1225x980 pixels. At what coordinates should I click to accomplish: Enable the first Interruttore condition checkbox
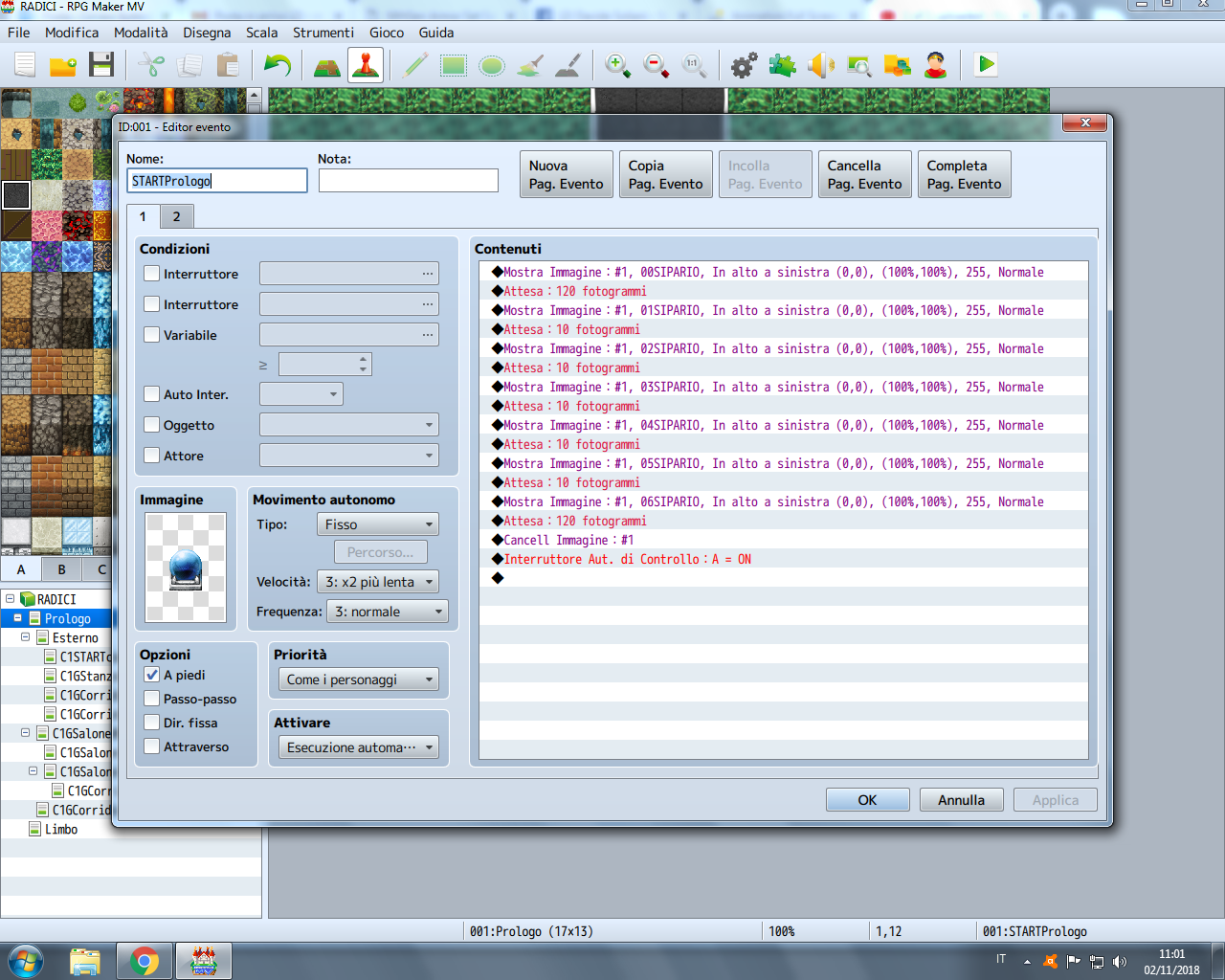(x=151, y=274)
